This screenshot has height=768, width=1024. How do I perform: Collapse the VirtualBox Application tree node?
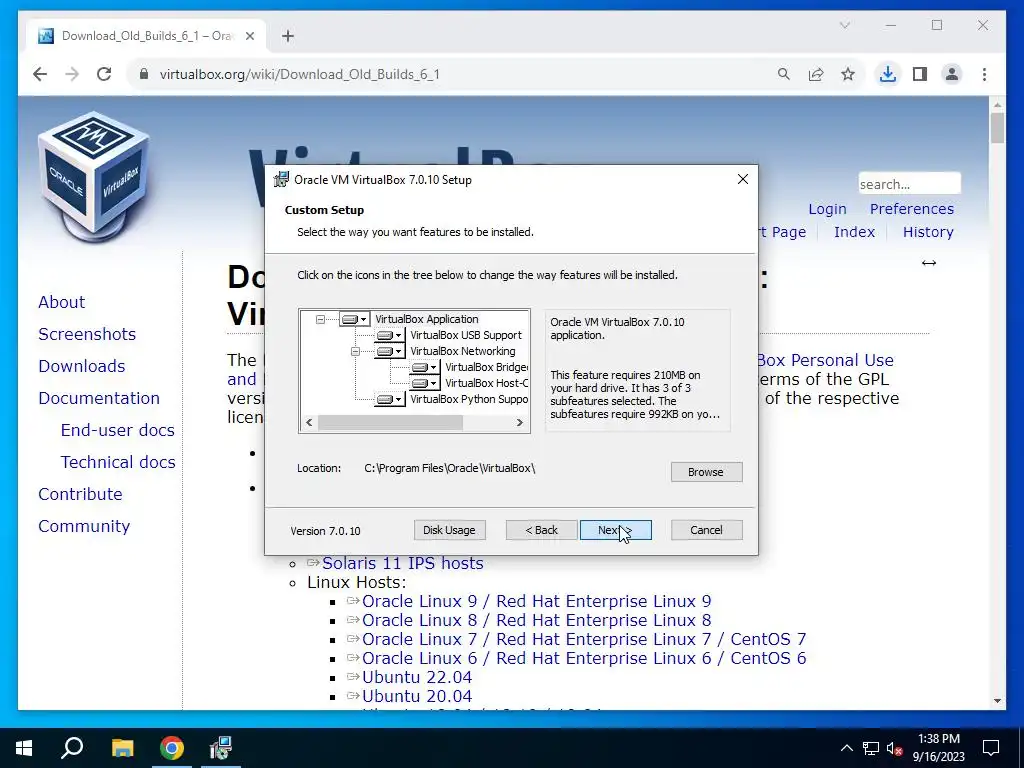pos(320,319)
